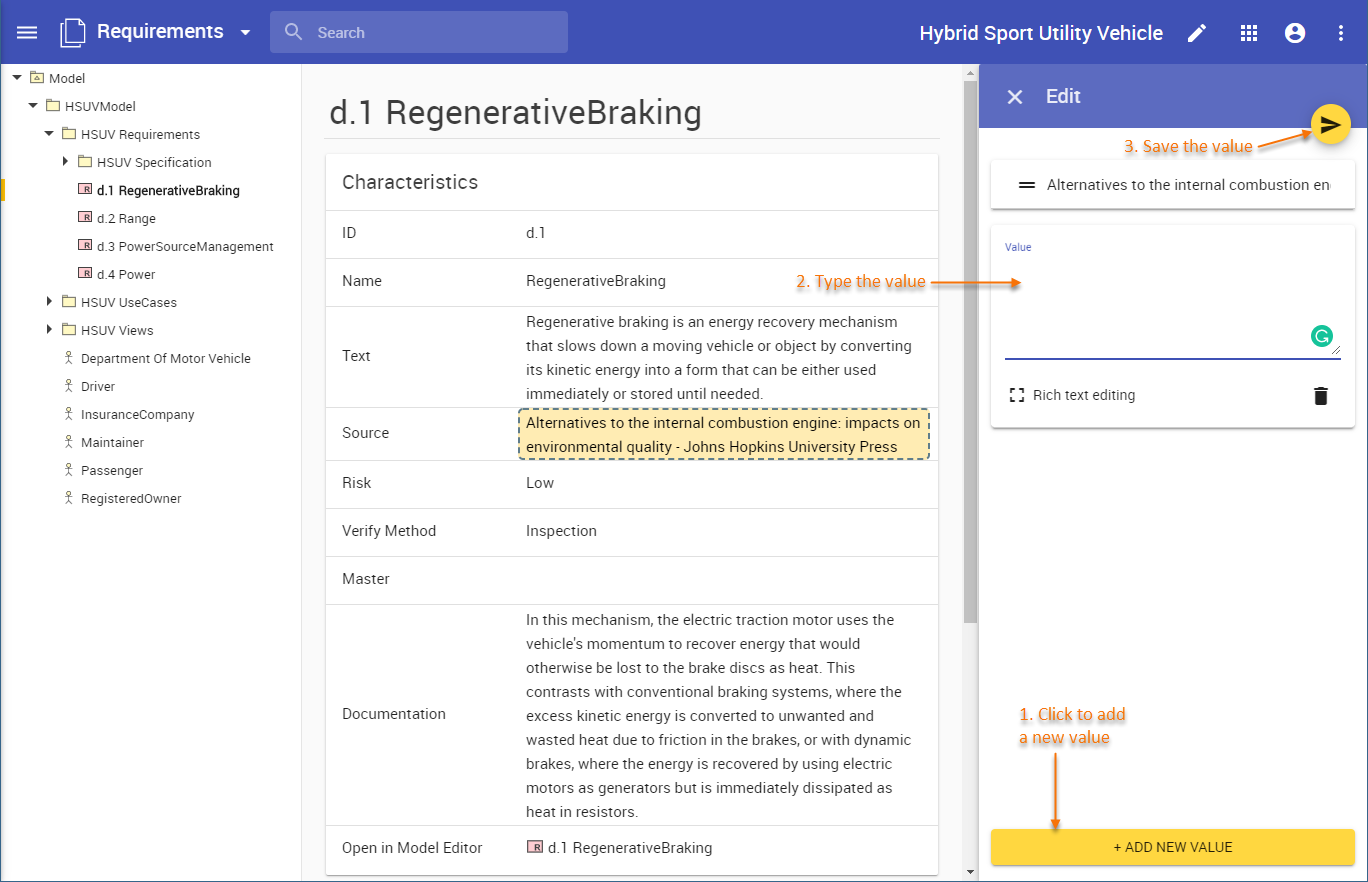Toggle Rich text editing
The image size is (1368, 882).
tap(1072, 395)
